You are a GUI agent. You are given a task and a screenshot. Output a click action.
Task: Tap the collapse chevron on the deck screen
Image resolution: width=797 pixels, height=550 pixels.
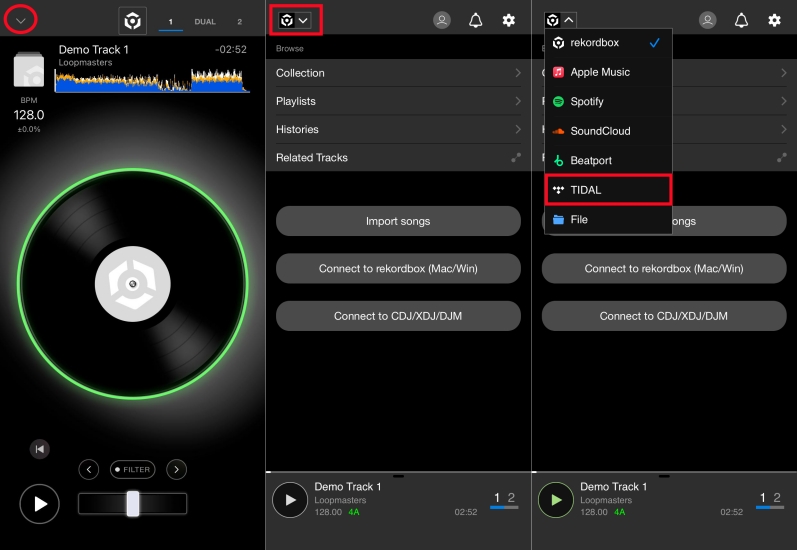20,21
